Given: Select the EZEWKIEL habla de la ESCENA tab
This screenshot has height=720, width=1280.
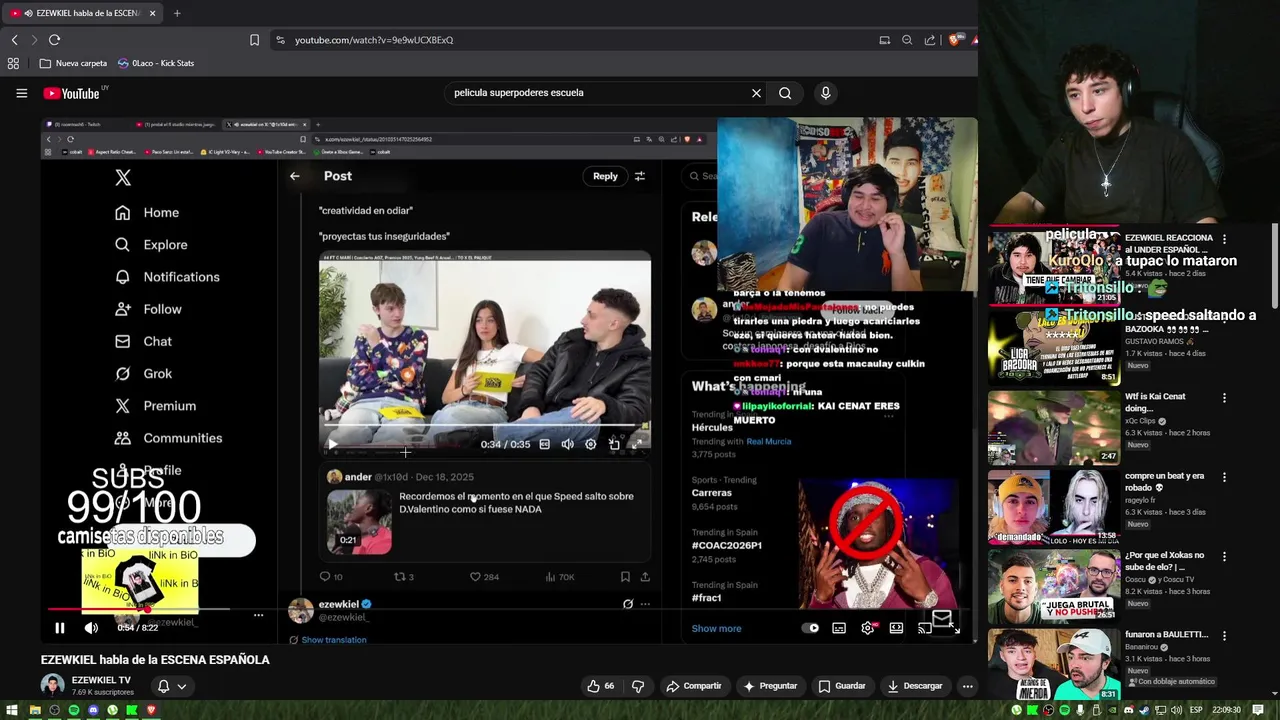Looking at the screenshot, I should point(83,13).
